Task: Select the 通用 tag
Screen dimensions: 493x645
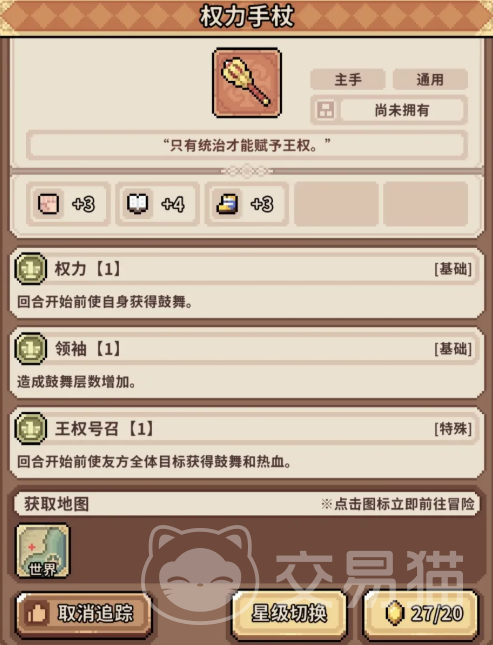Action: coord(430,79)
